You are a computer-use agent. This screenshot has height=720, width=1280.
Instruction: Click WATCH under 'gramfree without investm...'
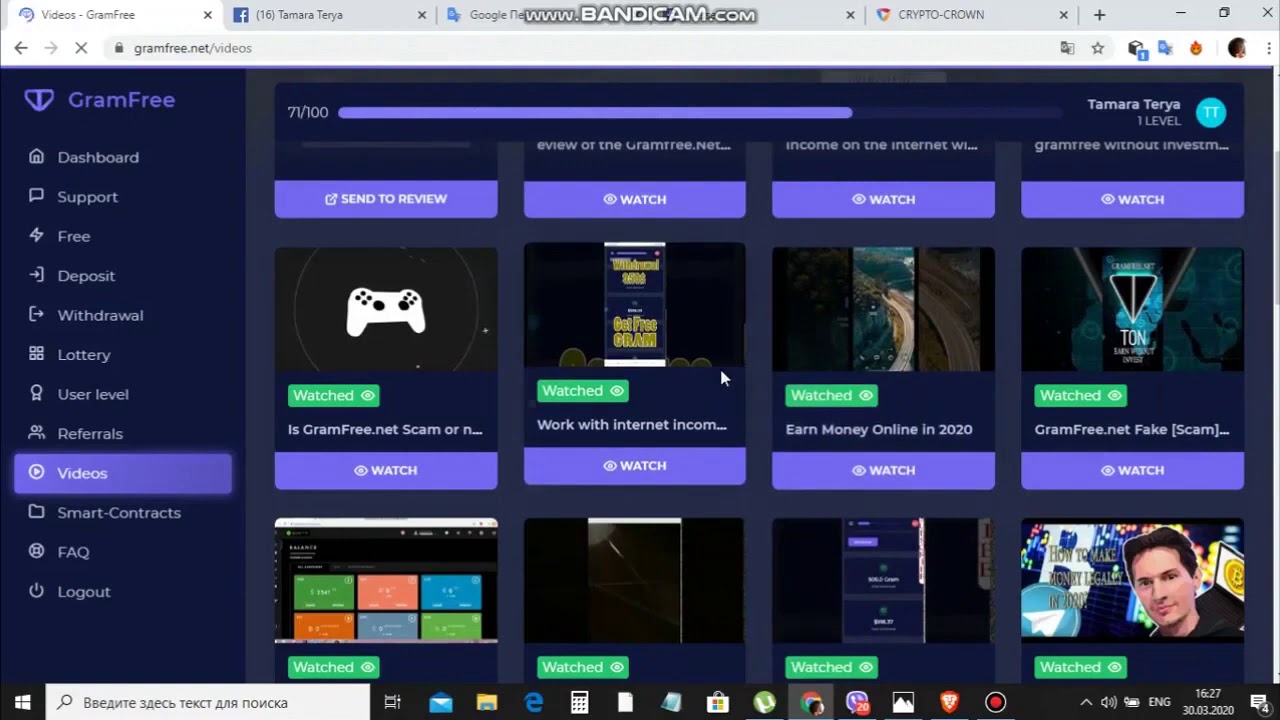point(1132,199)
